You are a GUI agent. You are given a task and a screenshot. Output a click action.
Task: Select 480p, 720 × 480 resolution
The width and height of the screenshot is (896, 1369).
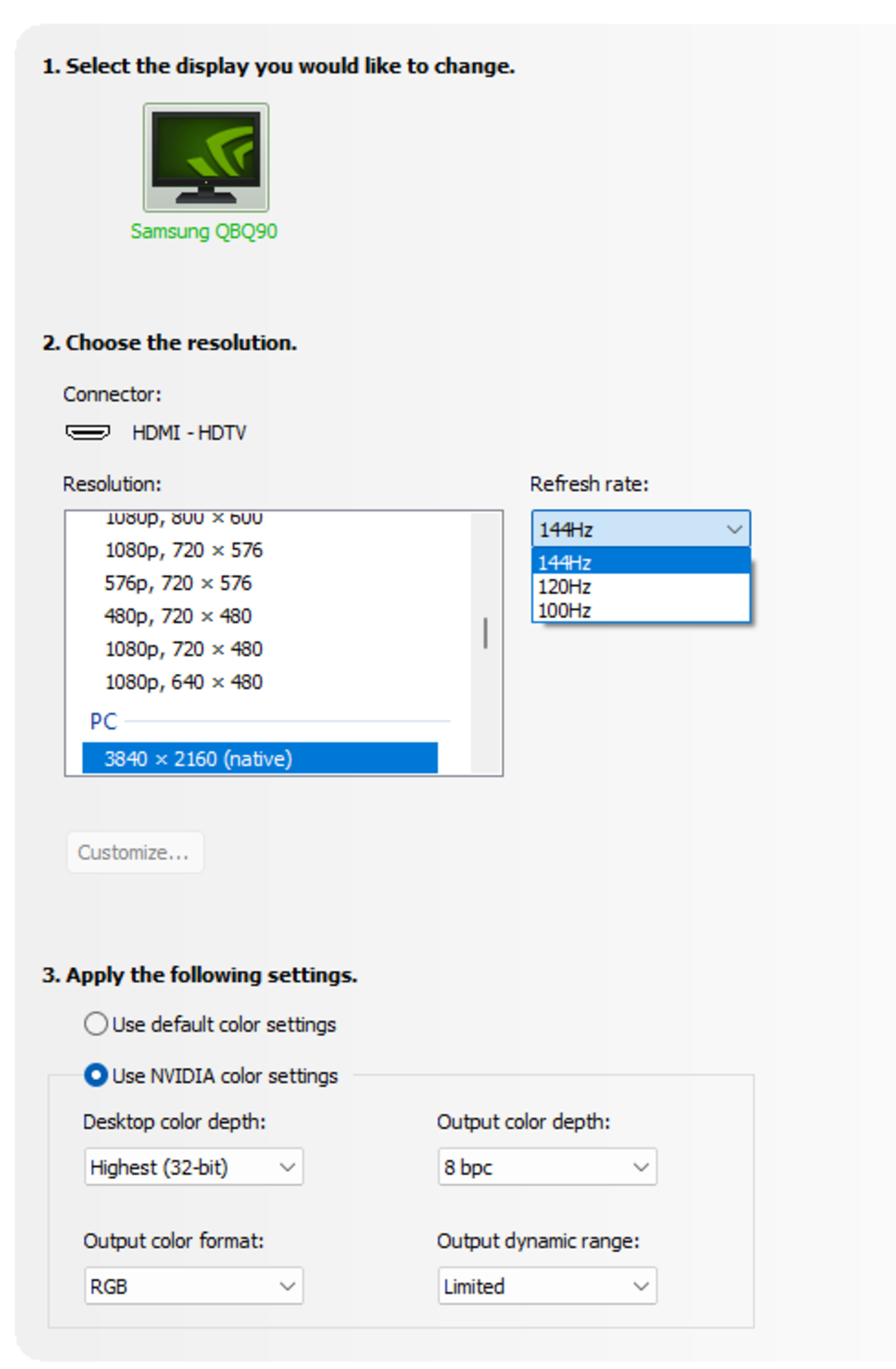(x=178, y=616)
